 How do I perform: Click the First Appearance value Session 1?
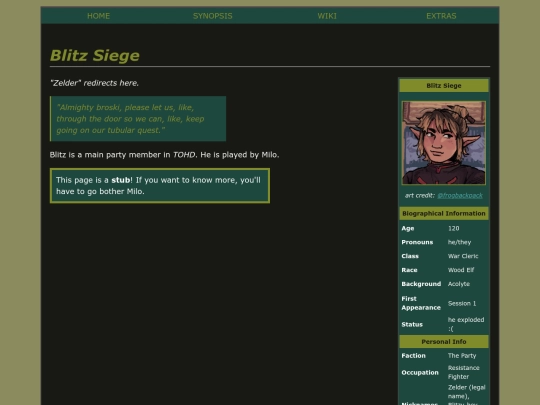pyautogui.click(x=462, y=303)
